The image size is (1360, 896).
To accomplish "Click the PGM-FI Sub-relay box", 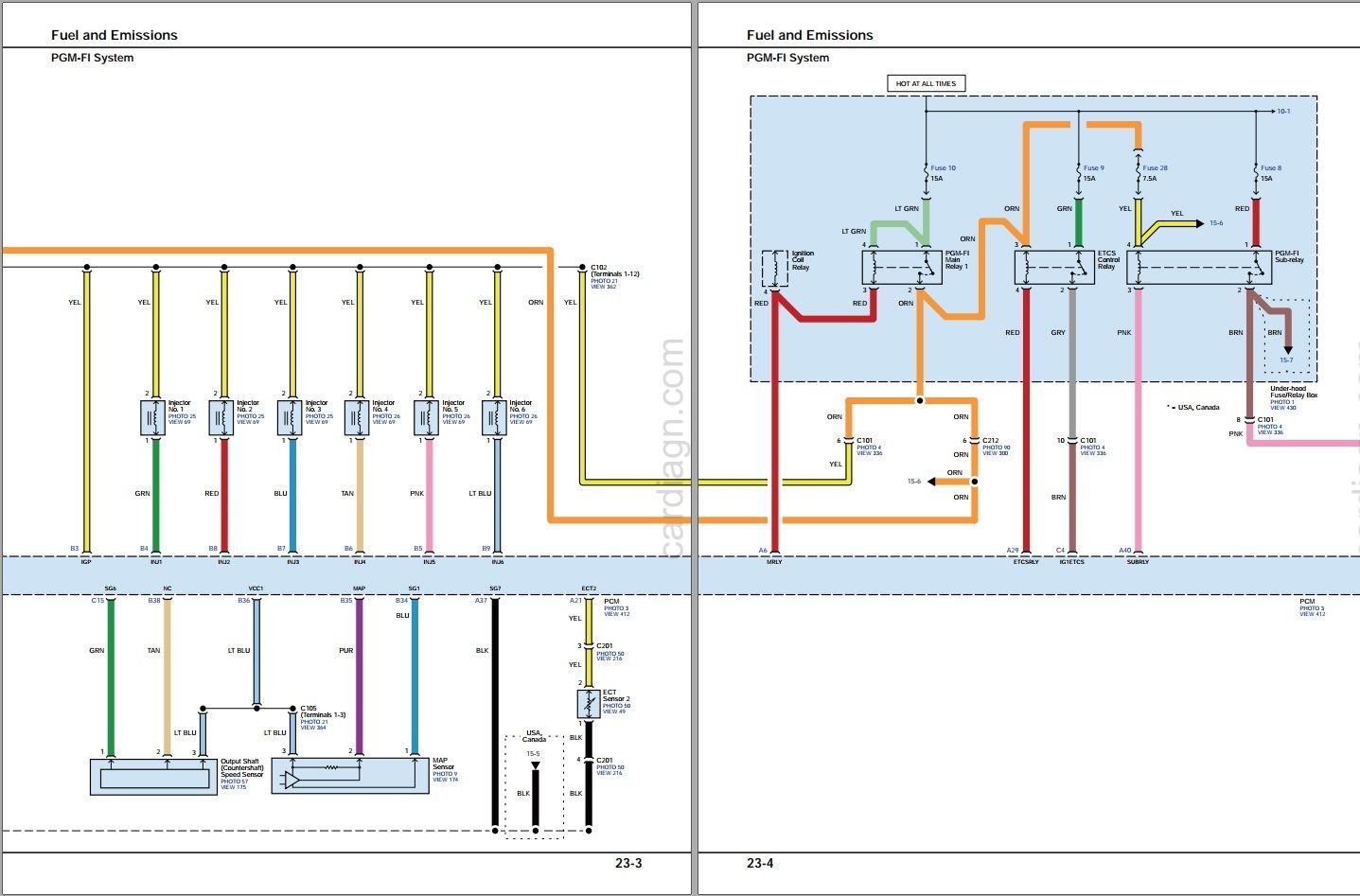I will pyautogui.click(x=1198, y=268).
